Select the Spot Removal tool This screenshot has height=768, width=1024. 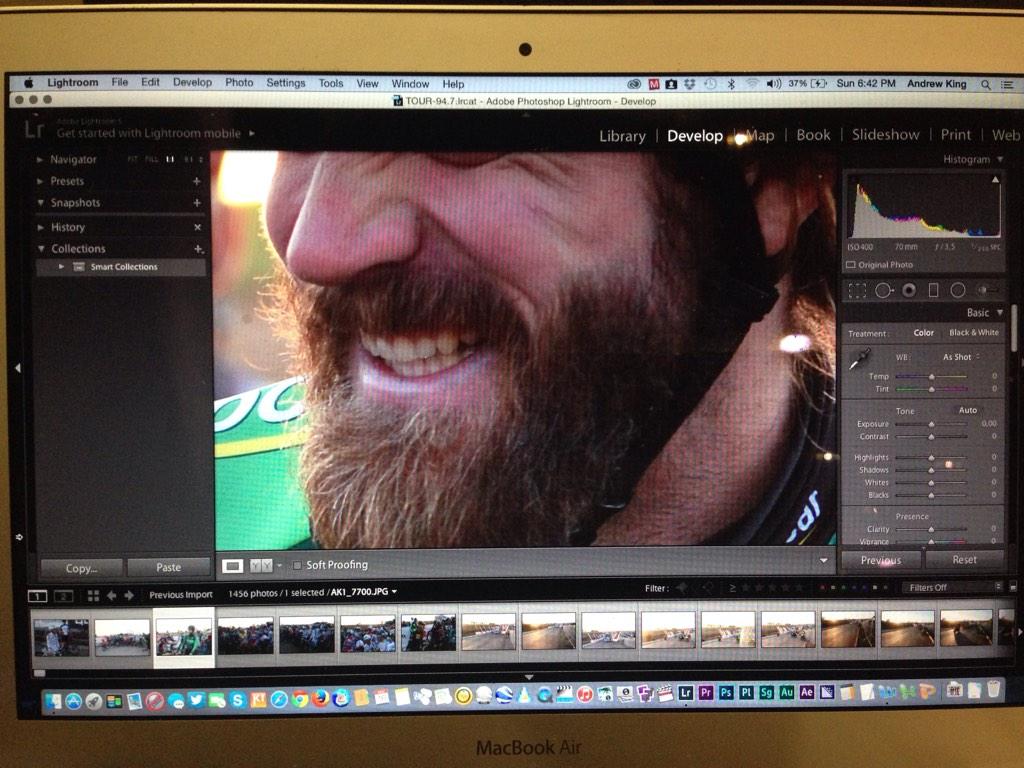(x=883, y=290)
